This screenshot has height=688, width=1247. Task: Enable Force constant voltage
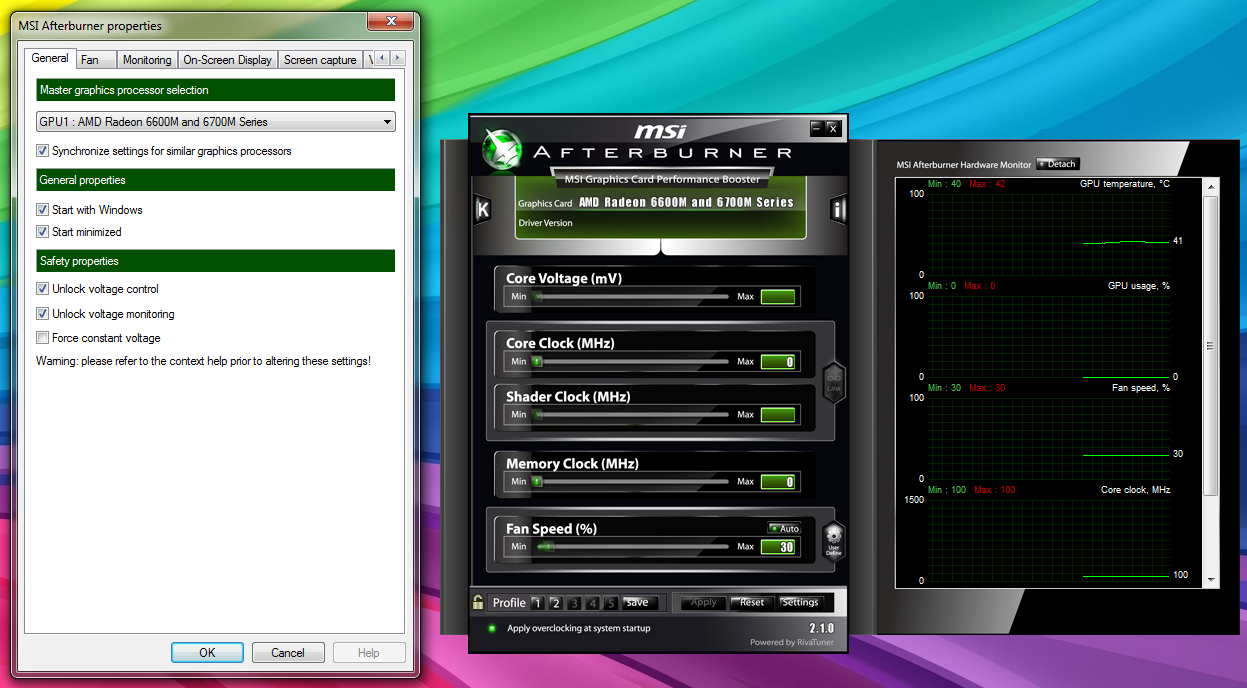pyautogui.click(x=42, y=338)
